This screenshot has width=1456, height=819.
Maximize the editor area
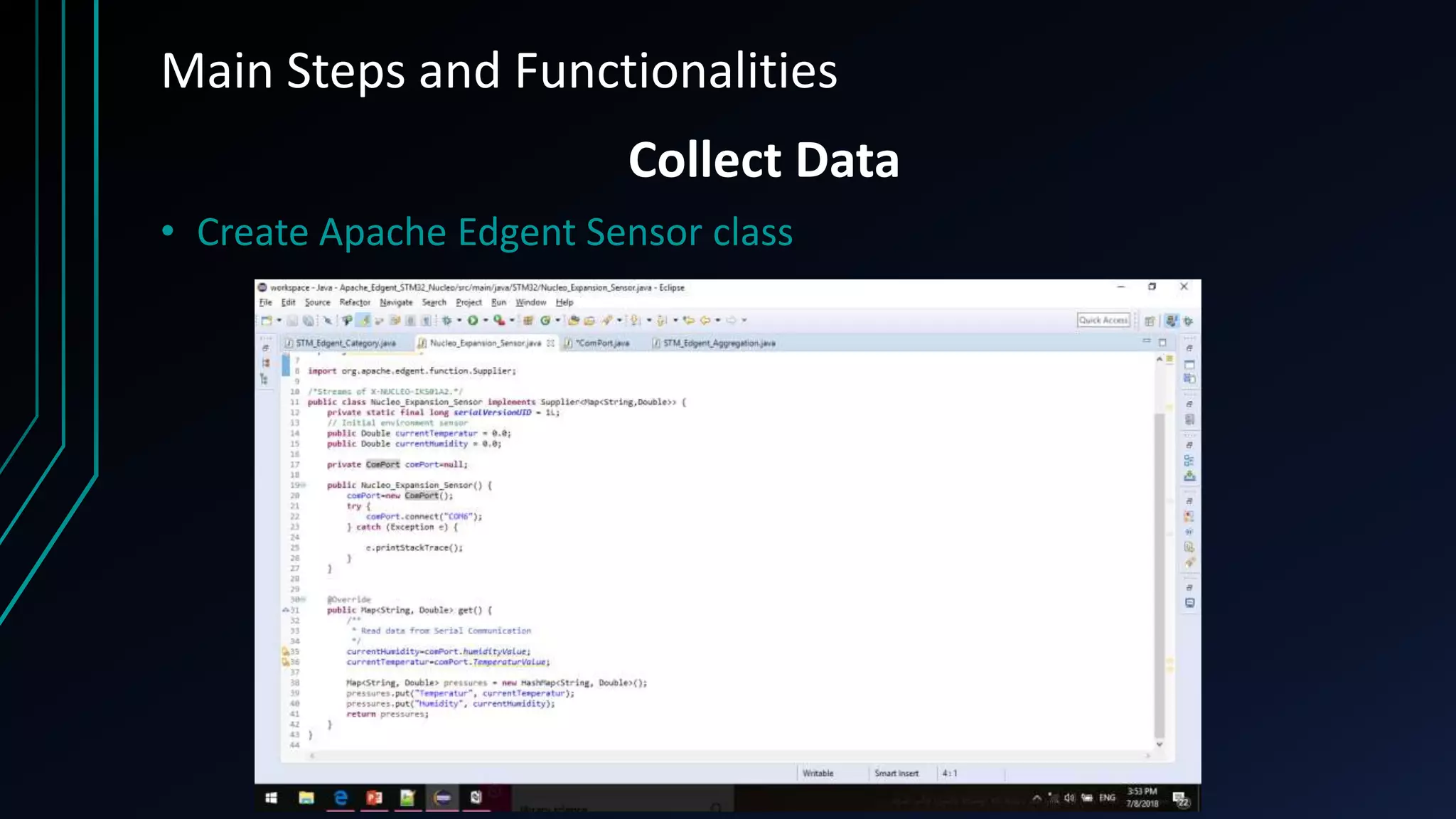click(x=1162, y=343)
